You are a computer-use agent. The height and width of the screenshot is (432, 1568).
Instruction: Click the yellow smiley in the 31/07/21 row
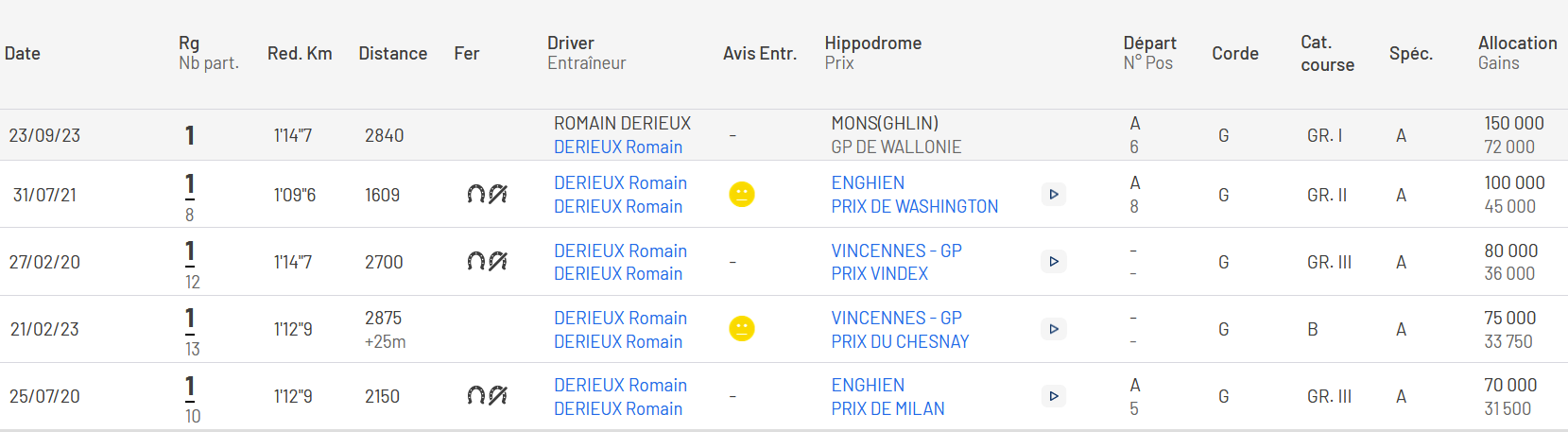click(742, 195)
